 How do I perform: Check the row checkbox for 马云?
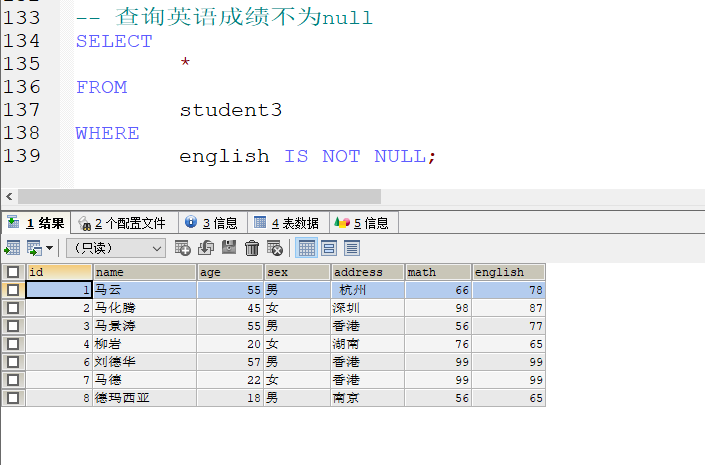(x=13, y=290)
